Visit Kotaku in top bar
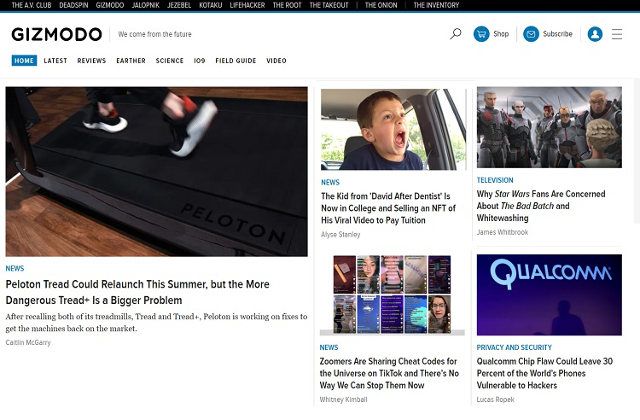 [210, 5]
